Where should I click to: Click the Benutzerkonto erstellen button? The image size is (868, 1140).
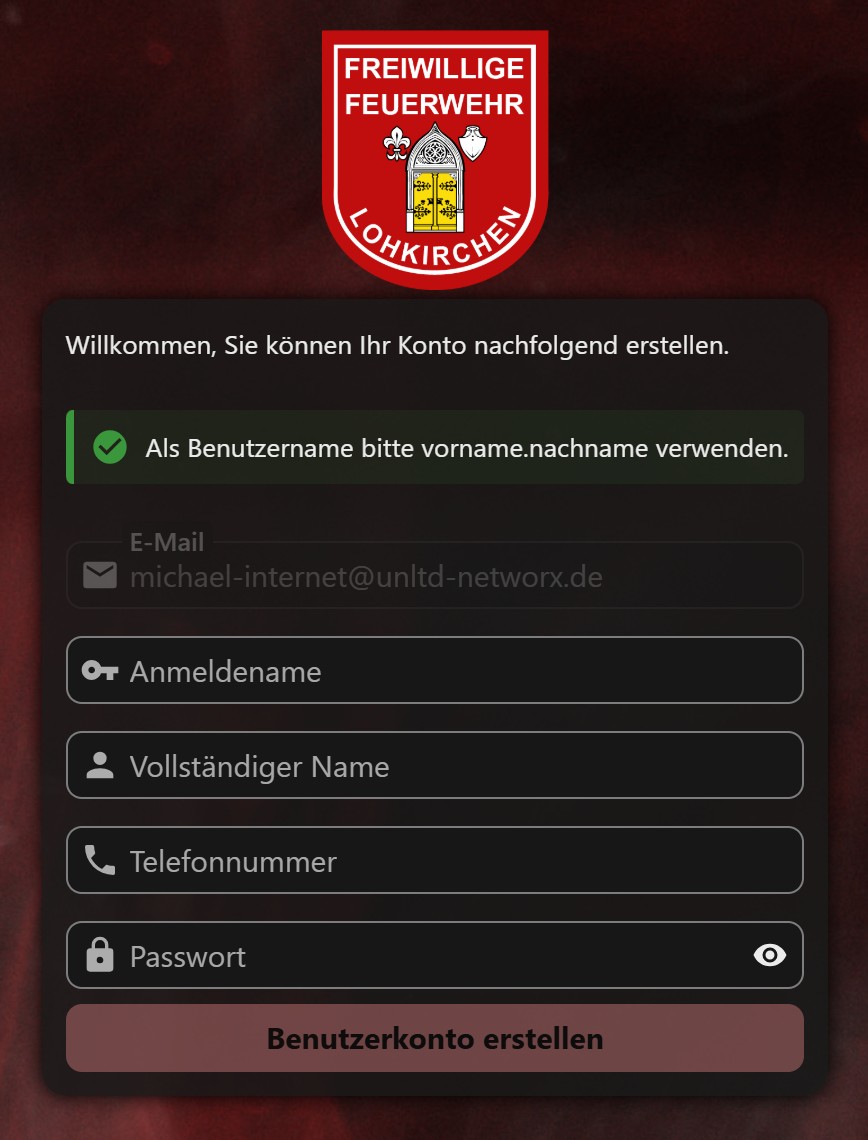(x=435, y=1038)
